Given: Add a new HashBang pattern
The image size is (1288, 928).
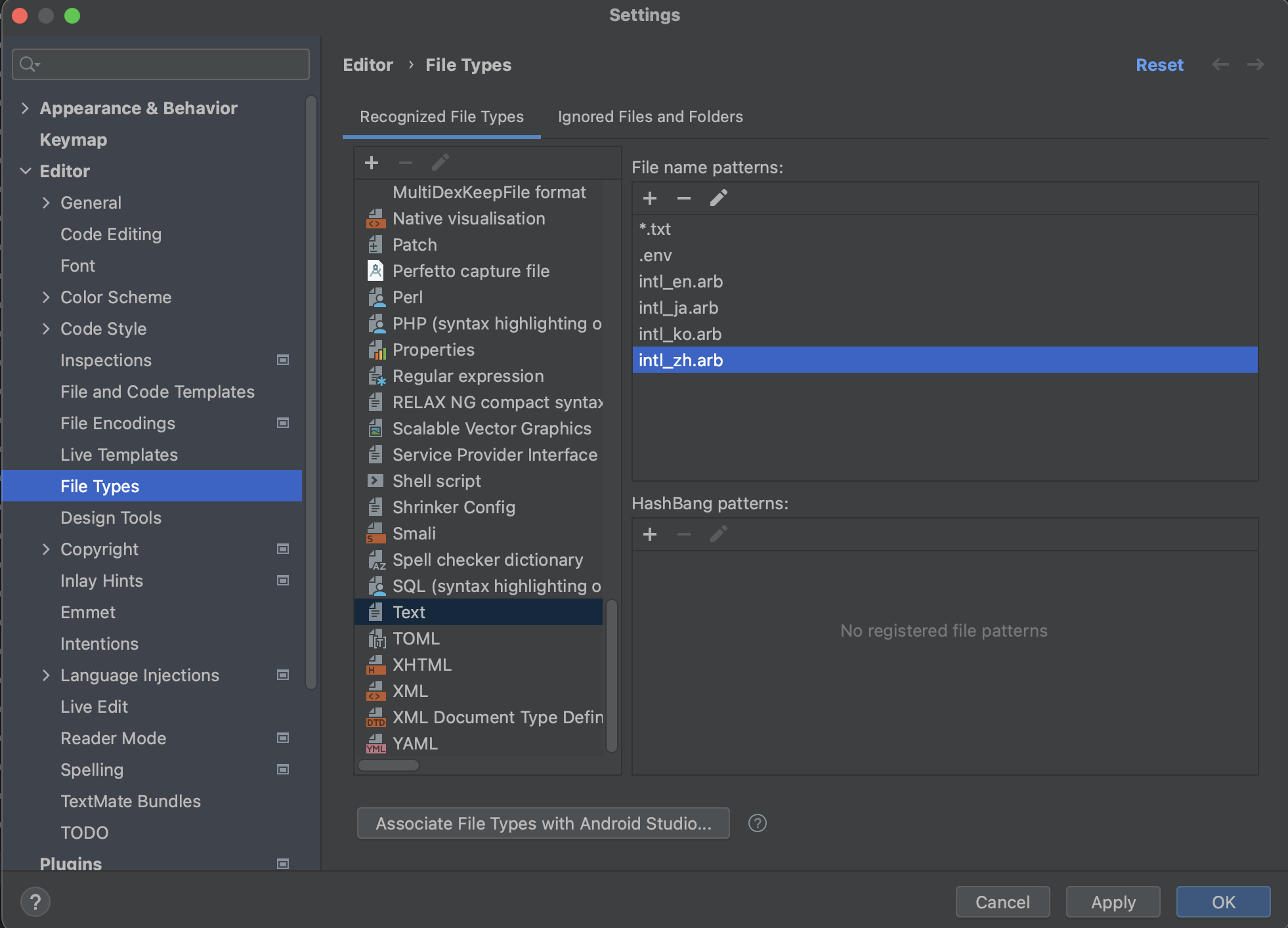Looking at the screenshot, I should click(x=650, y=534).
